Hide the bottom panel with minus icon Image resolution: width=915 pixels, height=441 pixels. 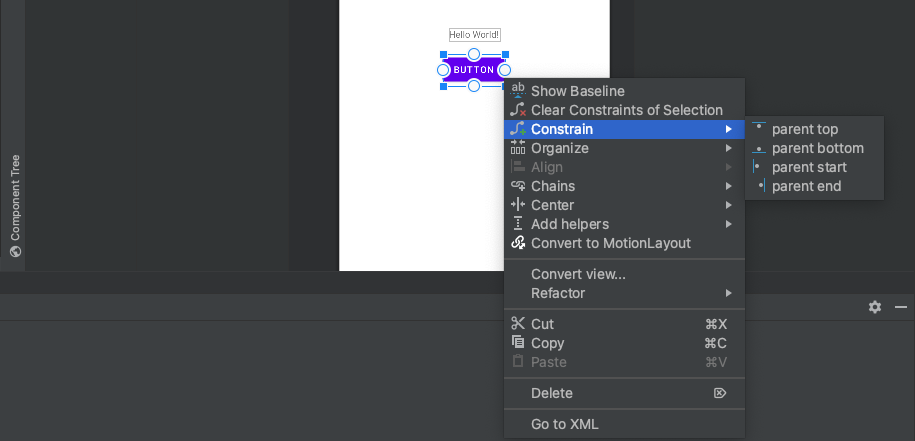click(900, 307)
